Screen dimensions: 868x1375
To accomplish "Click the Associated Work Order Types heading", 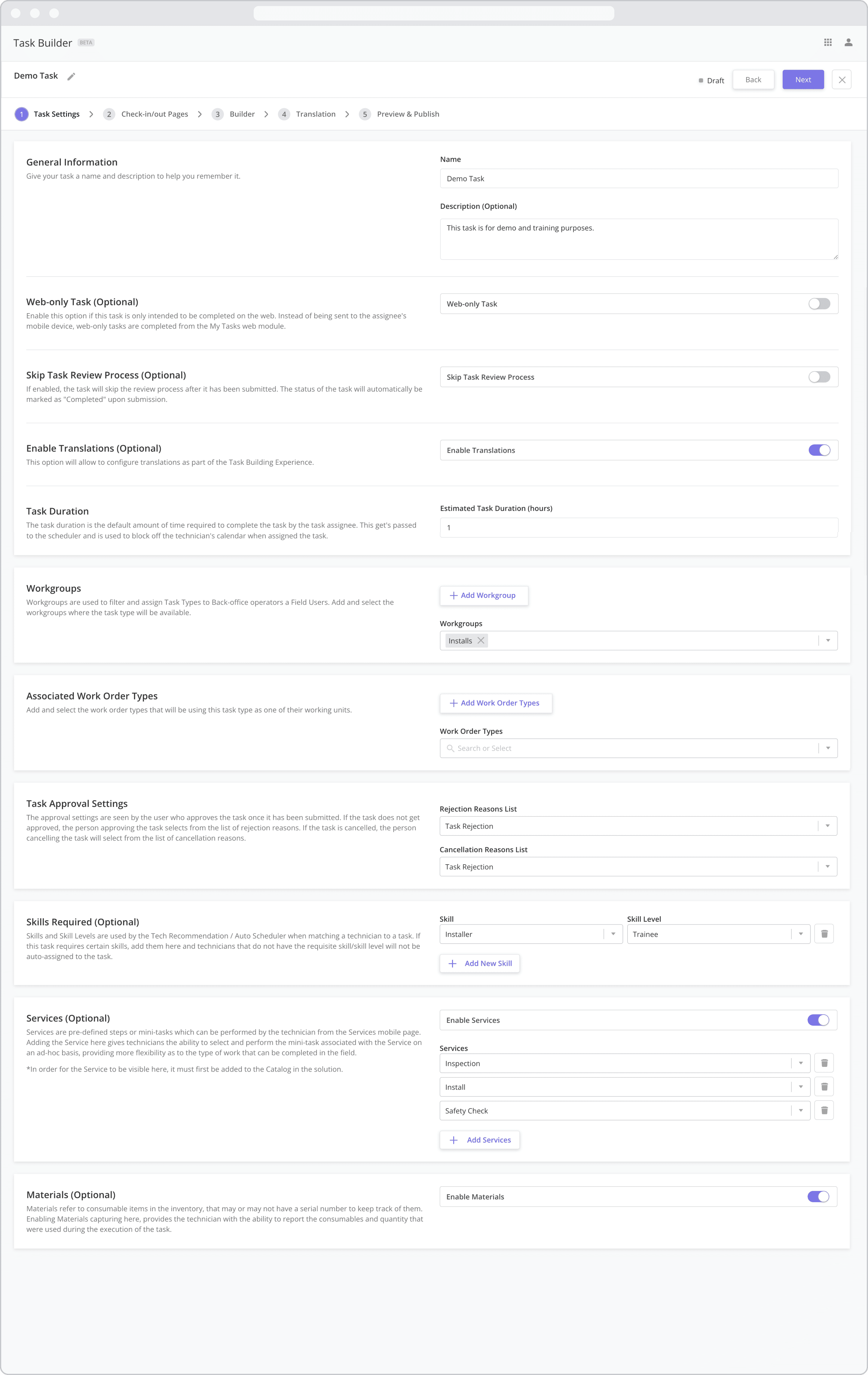I will [x=92, y=696].
